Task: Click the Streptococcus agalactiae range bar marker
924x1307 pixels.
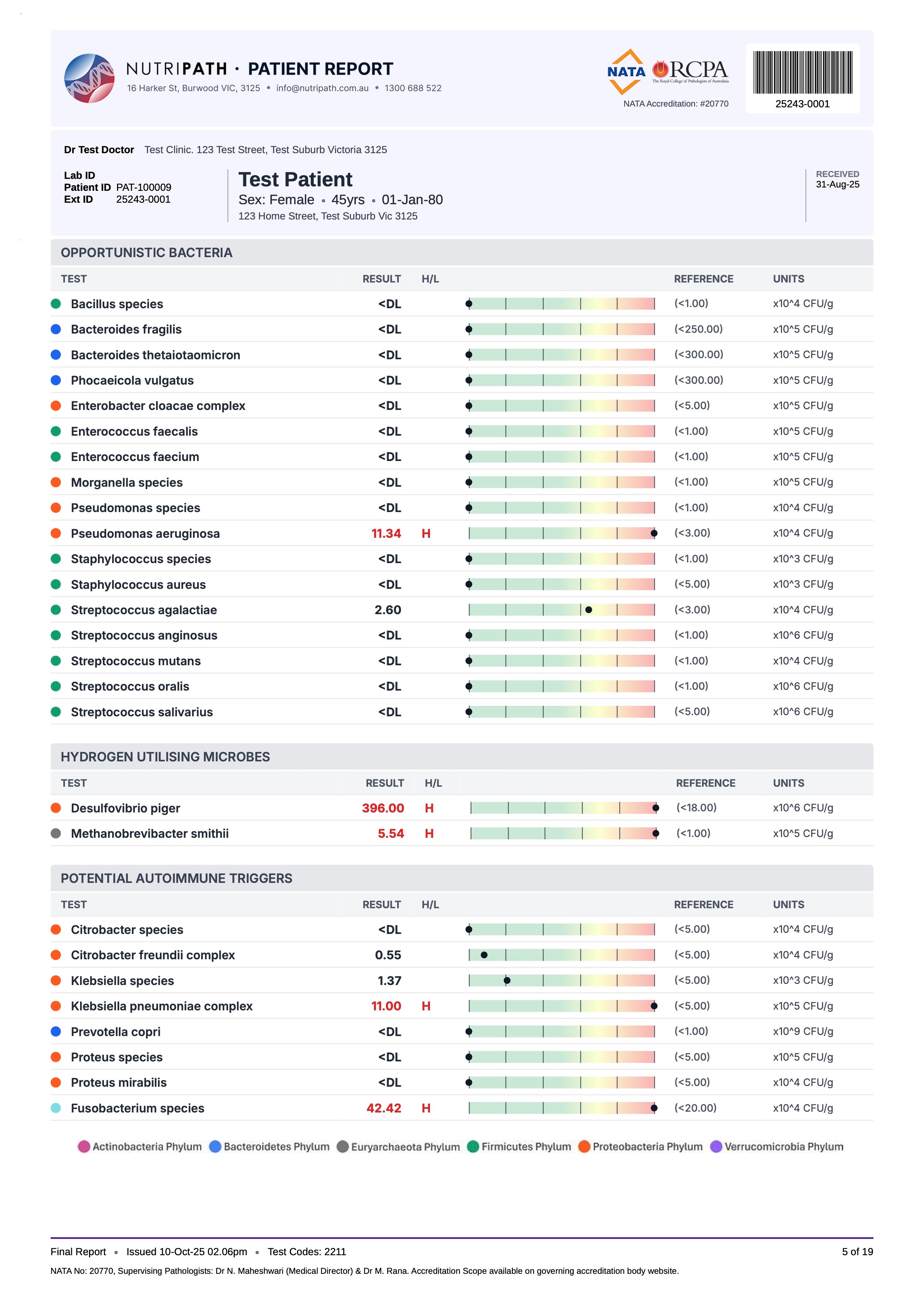Action: click(x=589, y=610)
